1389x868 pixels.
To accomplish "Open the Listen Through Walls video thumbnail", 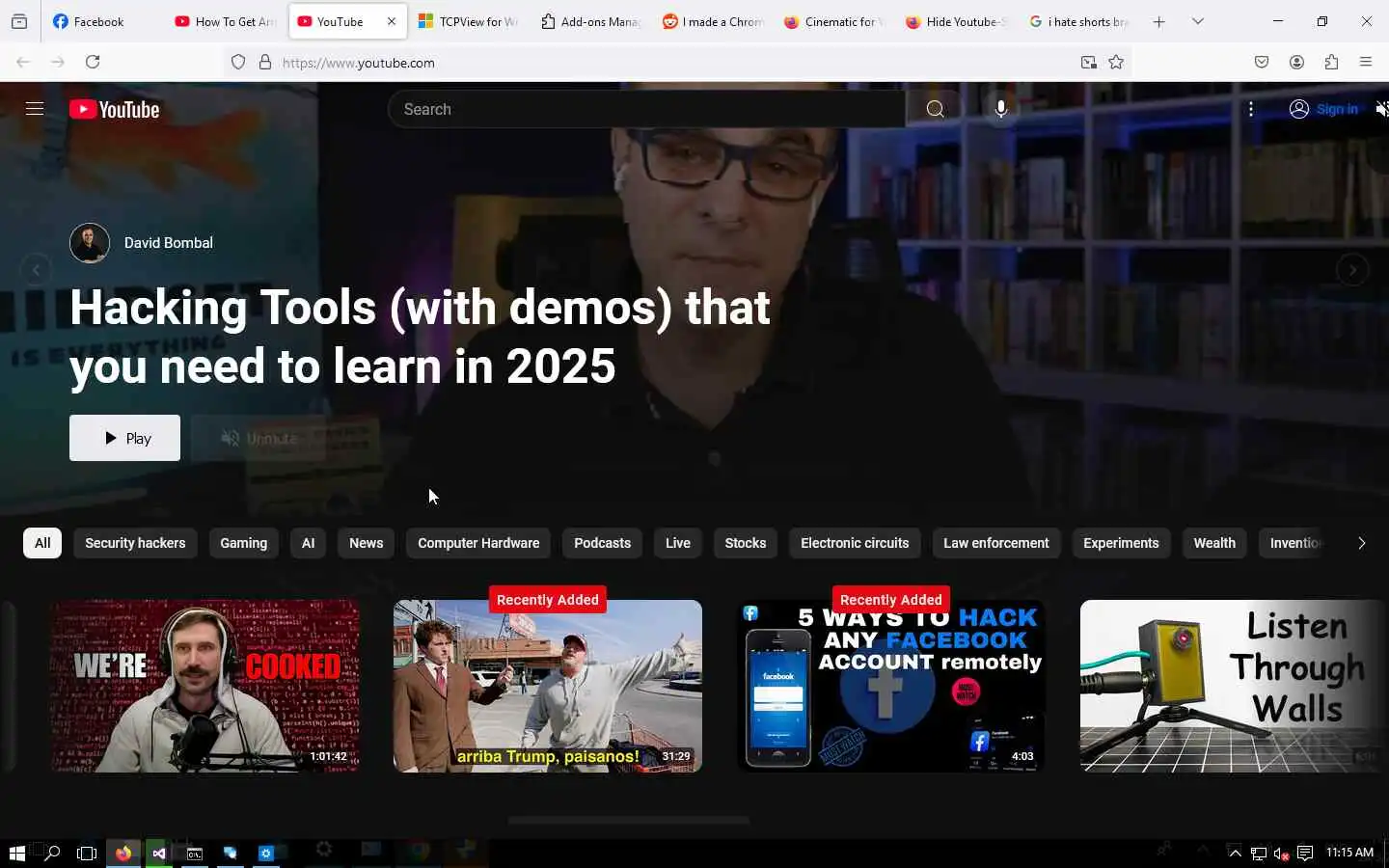I will pos(1233,686).
